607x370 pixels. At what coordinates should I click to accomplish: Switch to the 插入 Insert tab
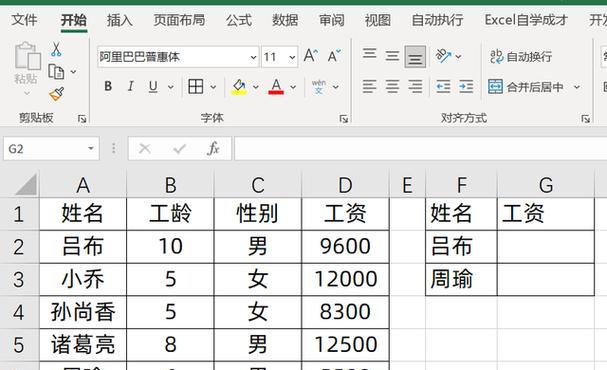pyautogui.click(x=120, y=20)
